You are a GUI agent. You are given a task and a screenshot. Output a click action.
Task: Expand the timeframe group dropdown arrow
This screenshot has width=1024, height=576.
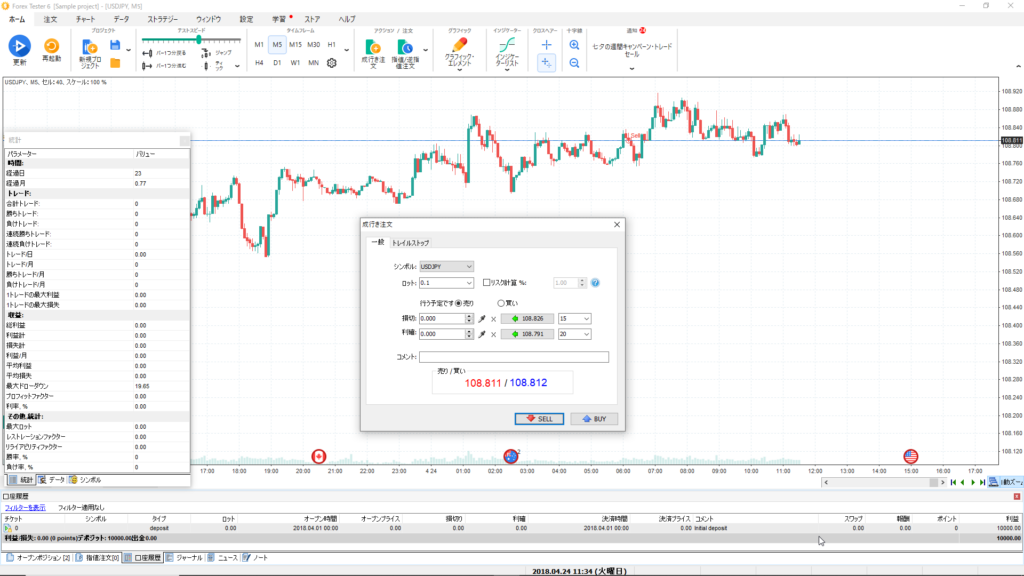tap(347, 50)
